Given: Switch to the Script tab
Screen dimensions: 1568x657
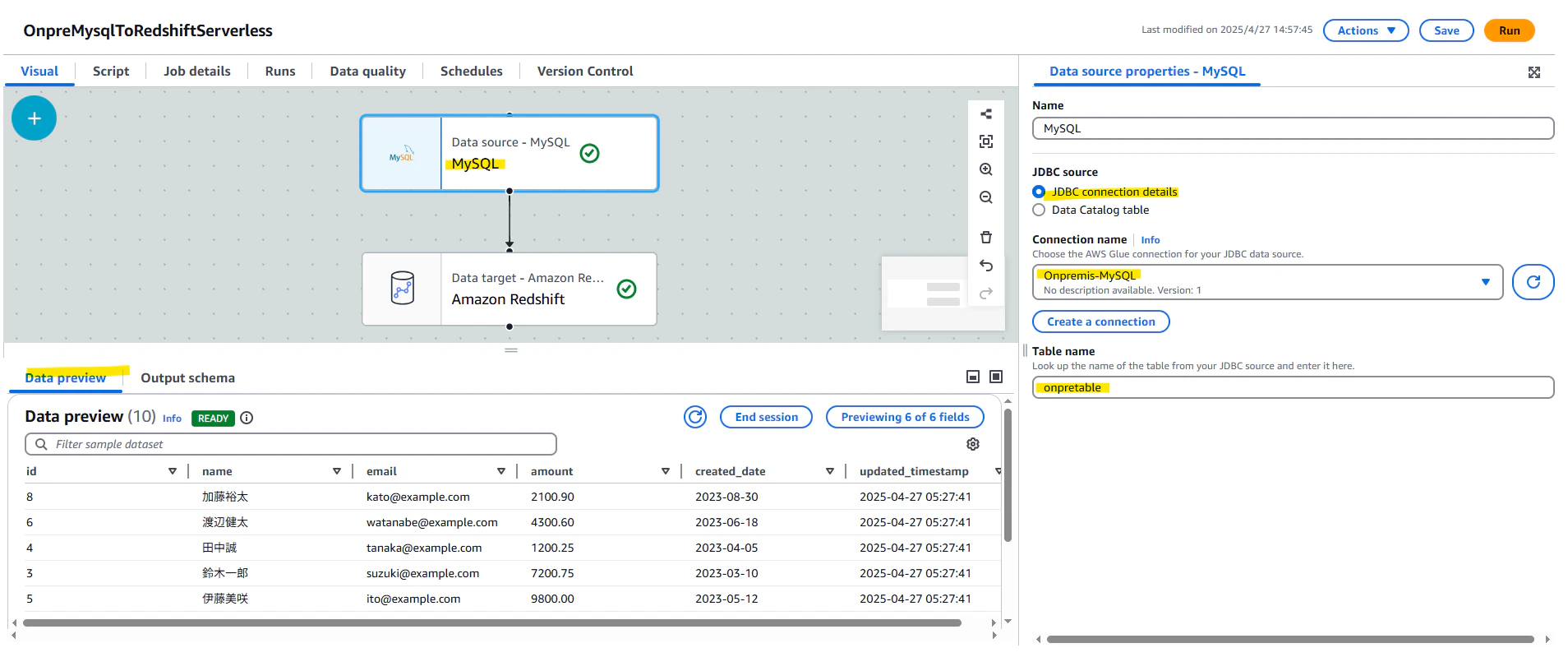Looking at the screenshot, I should pyautogui.click(x=111, y=72).
